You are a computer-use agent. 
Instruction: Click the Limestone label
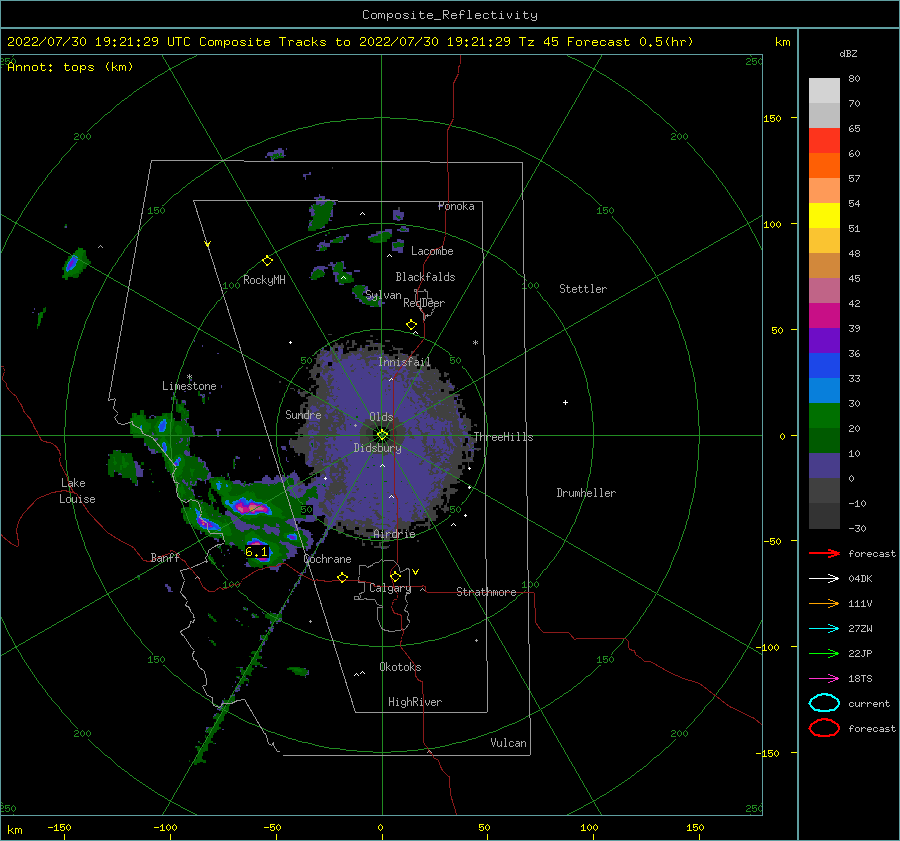(x=189, y=386)
